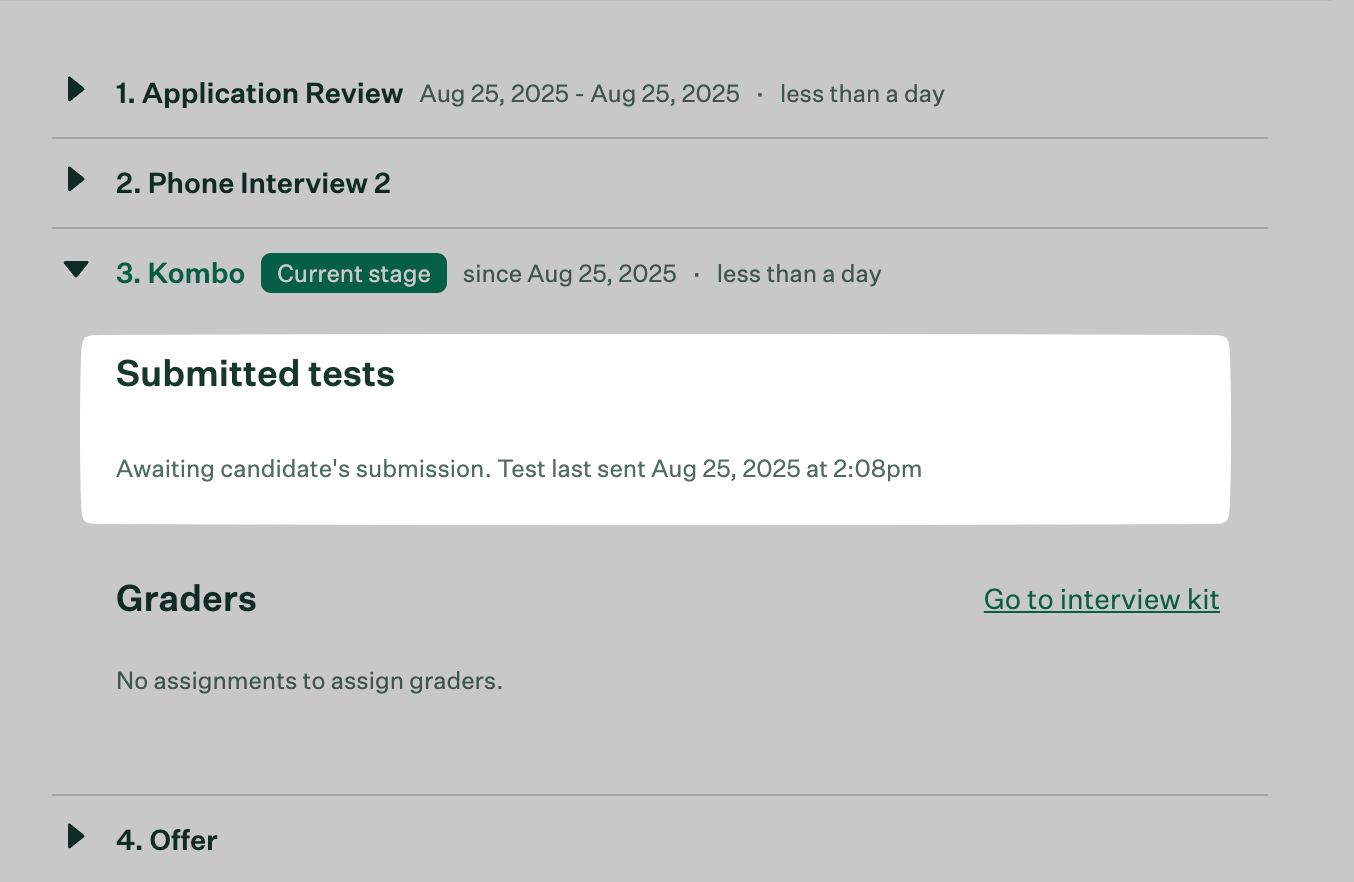Click the Awaiting candidate's submission status
Viewport: 1354px width, 882px height.
[303, 469]
